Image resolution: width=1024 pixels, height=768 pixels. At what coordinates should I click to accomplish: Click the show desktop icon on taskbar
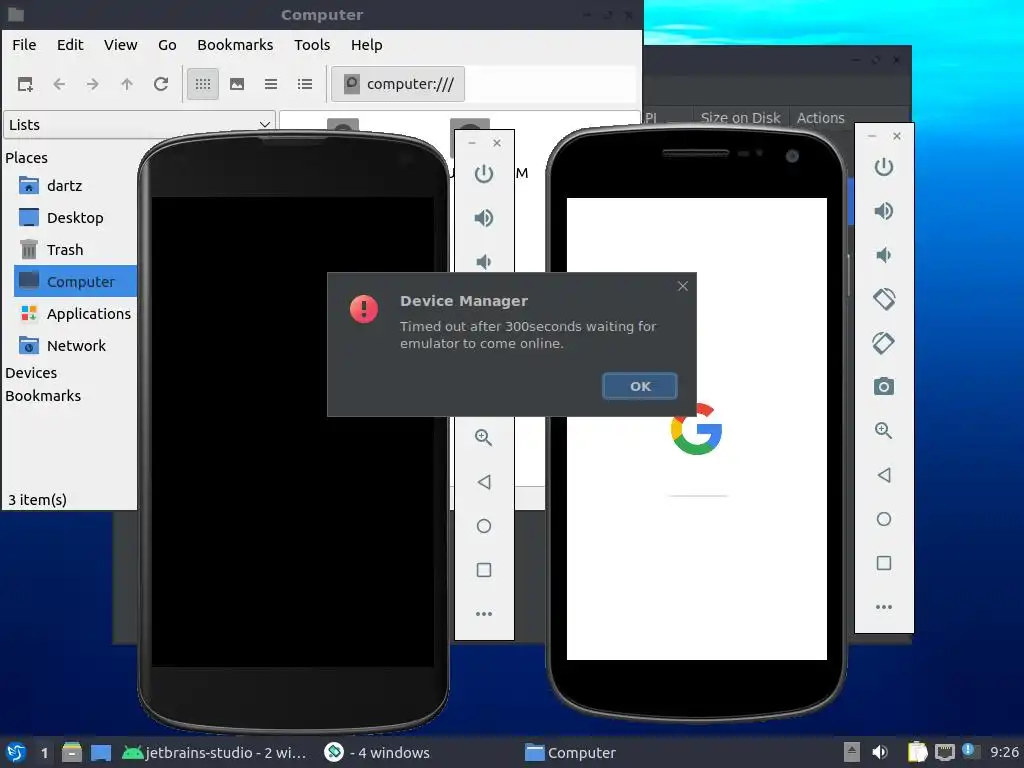coord(101,752)
